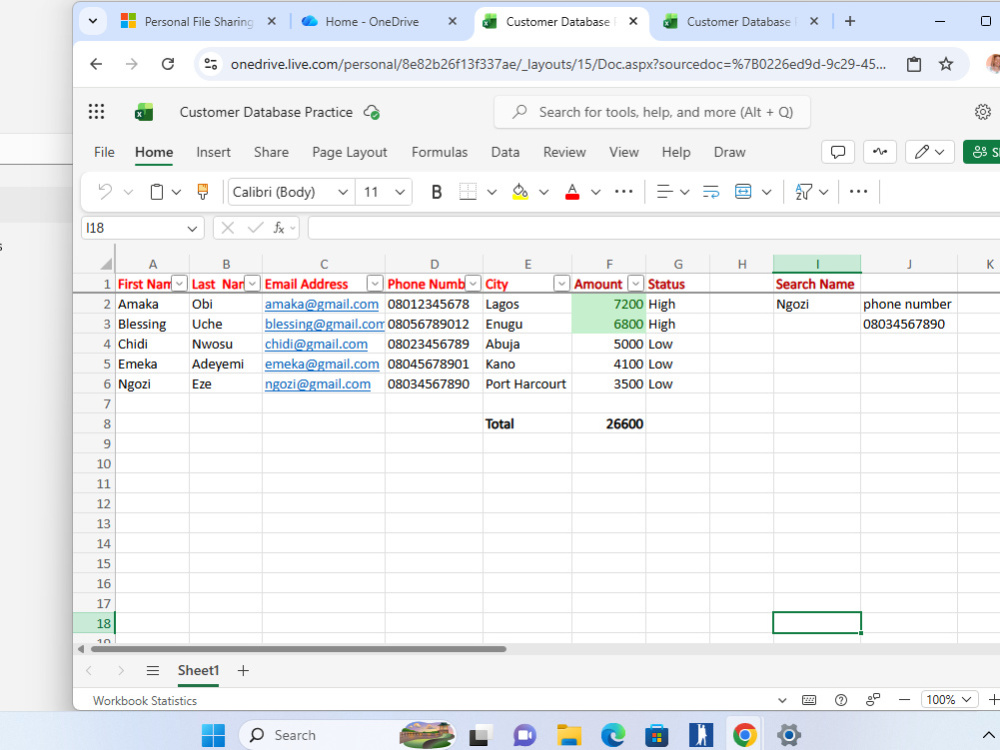Image resolution: width=1000 pixels, height=750 pixels.
Task: Add a new sheet plus button
Action: pos(243,671)
